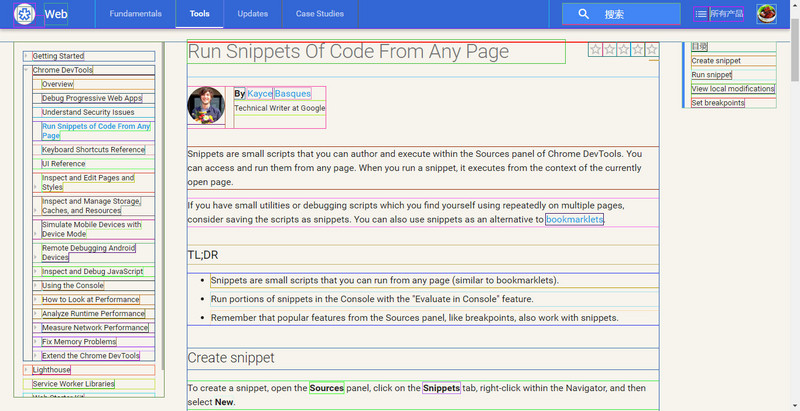Image resolution: width=800 pixels, height=411 pixels.
Task: Open the Case Studies tab
Action: [x=320, y=14]
